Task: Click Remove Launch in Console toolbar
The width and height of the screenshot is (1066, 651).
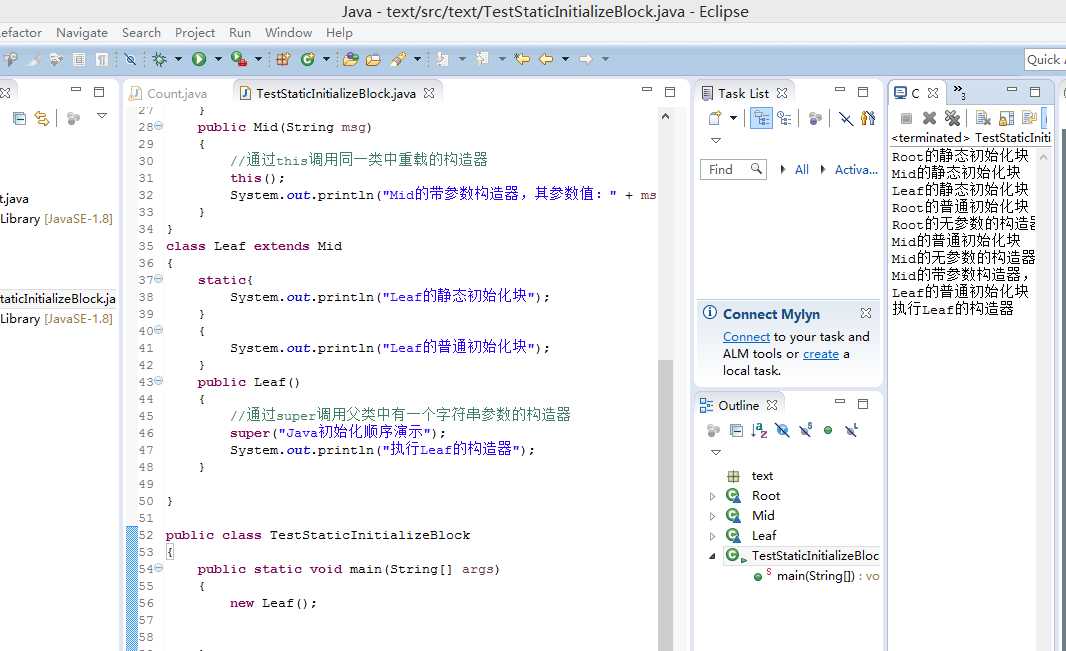Action: (929, 118)
